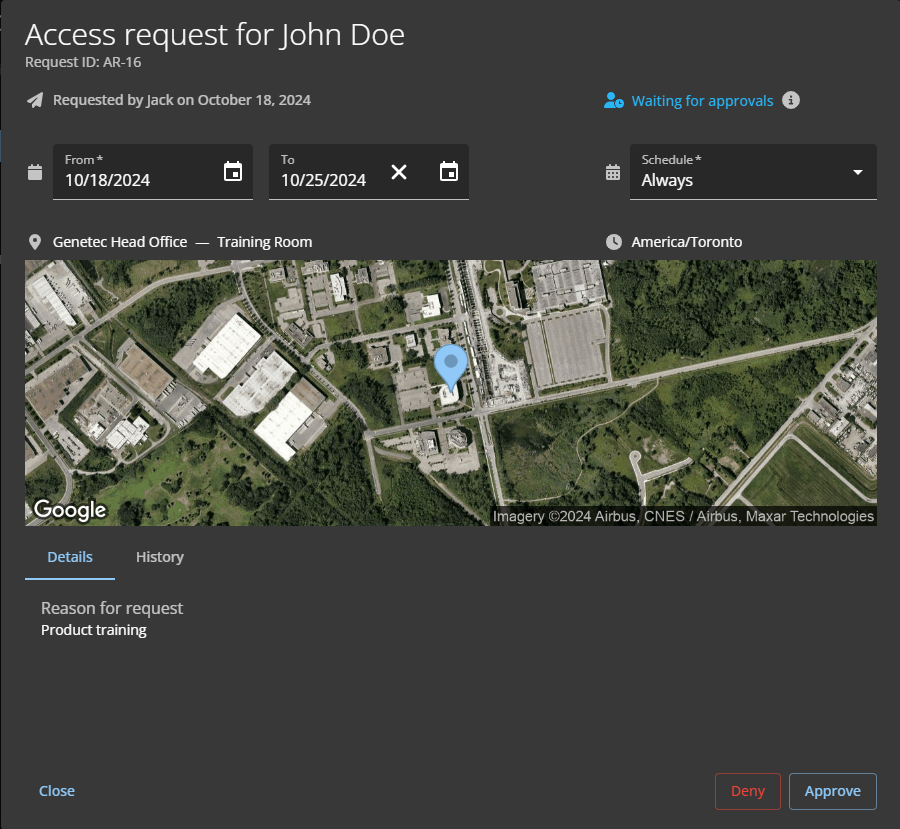
Task: Expand the Schedule dropdown arrow
Action: tap(858, 172)
